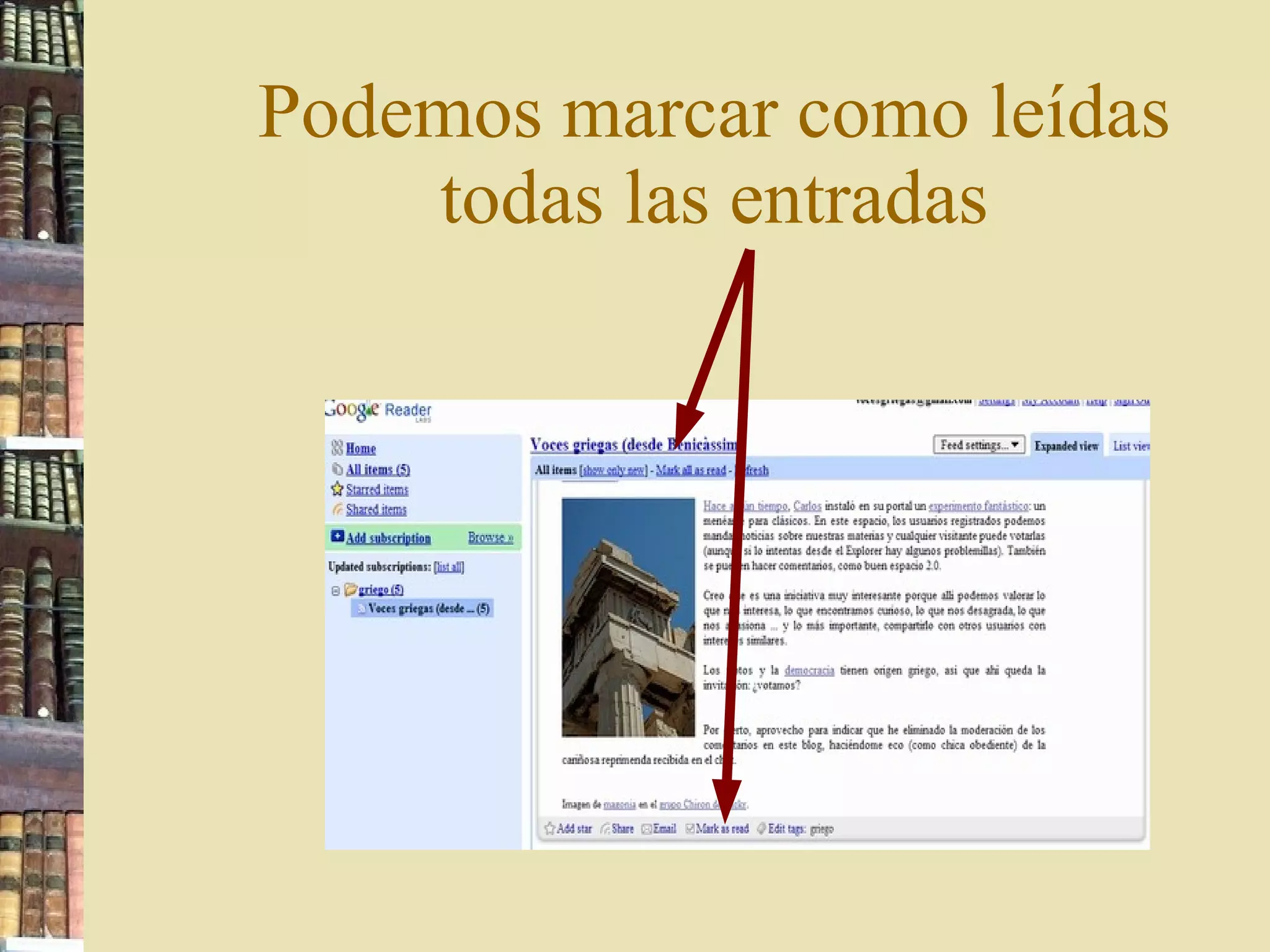This screenshot has height=952, width=1270.
Task: Click the Starred items star icon
Action: click(x=337, y=489)
